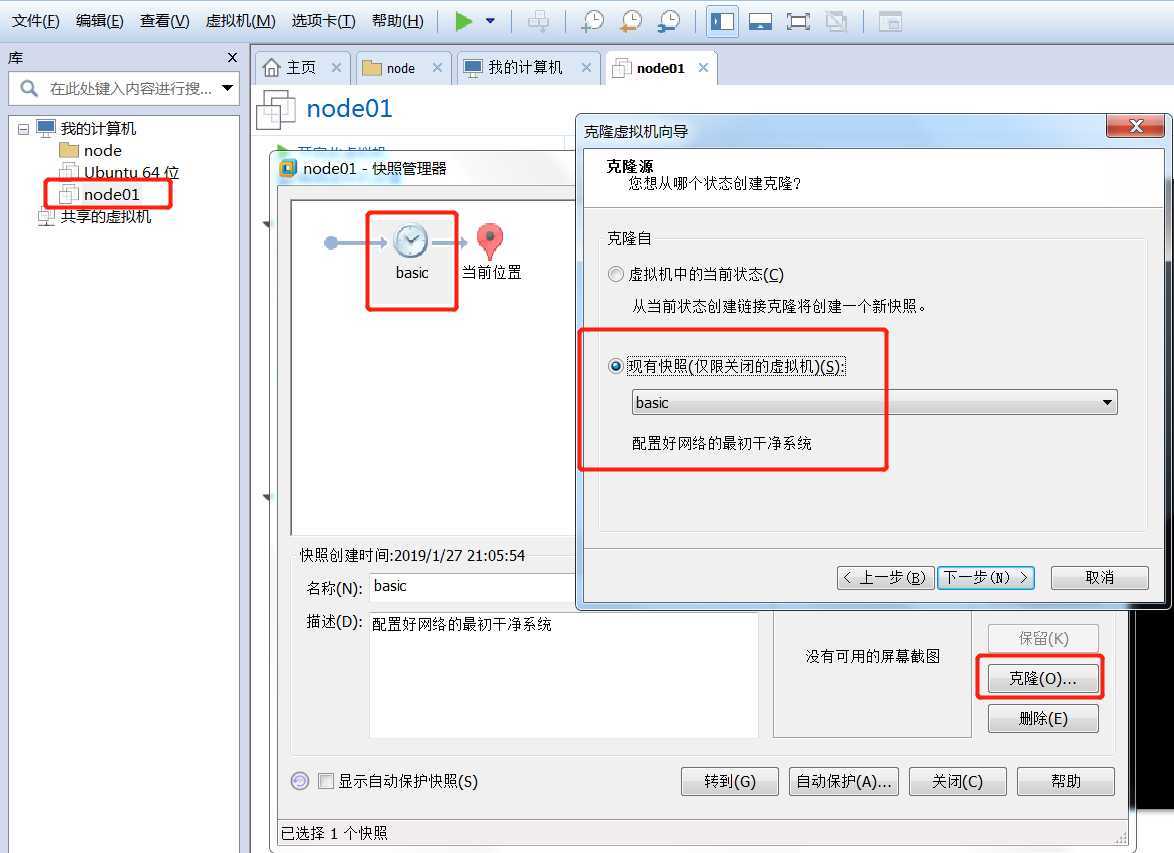This screenshot has height=853, width=1174.
Task: Click 取消 in clone wizard
Action: click(x=1100, y=577)
